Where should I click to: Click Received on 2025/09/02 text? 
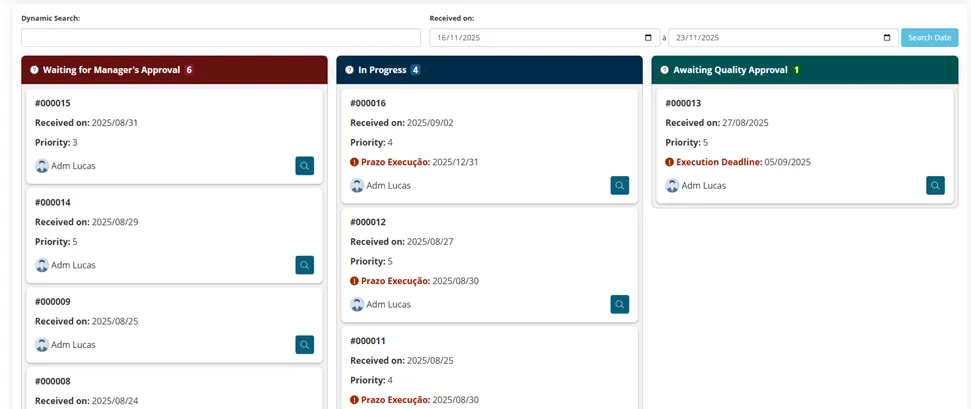coord(401,123)
